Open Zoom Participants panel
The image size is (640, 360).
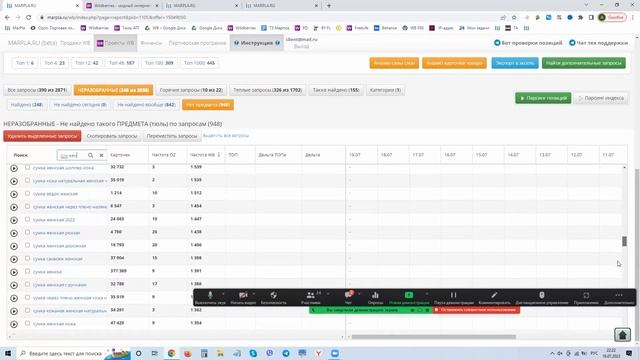pos(311,298)
